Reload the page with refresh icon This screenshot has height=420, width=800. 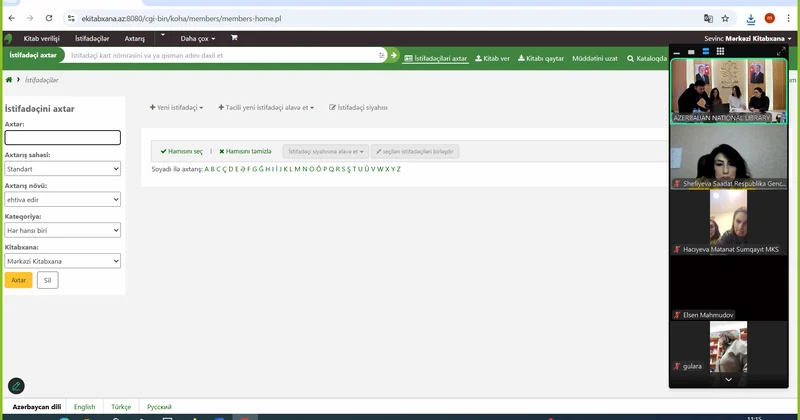coord(49,18)
